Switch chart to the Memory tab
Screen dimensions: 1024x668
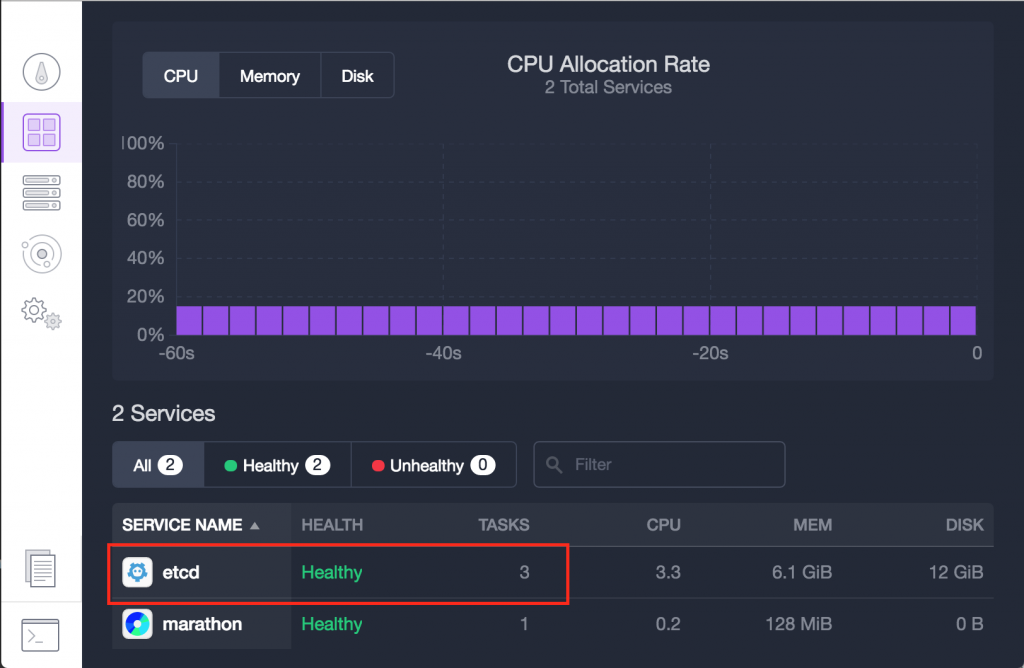270,76
